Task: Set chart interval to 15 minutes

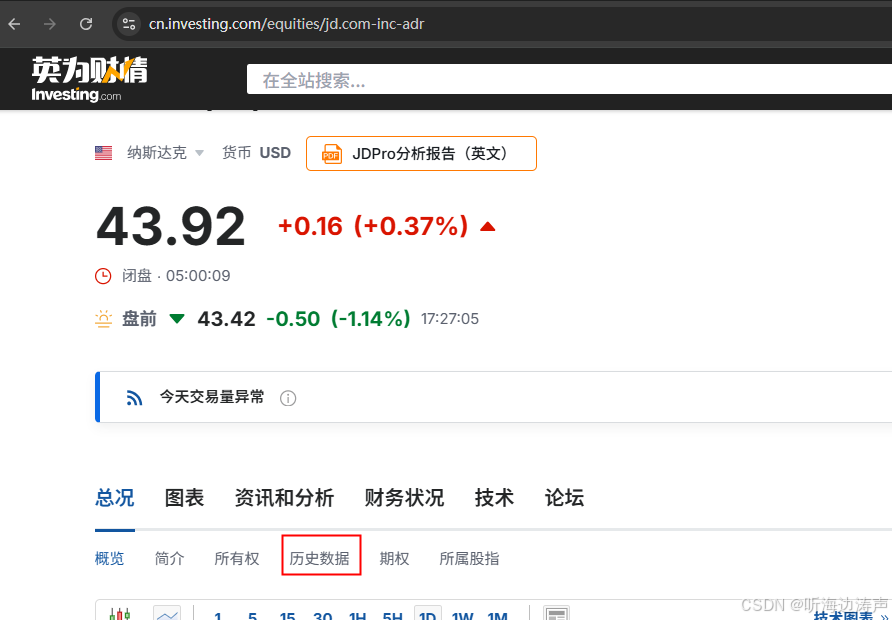Action: point(287,616)
